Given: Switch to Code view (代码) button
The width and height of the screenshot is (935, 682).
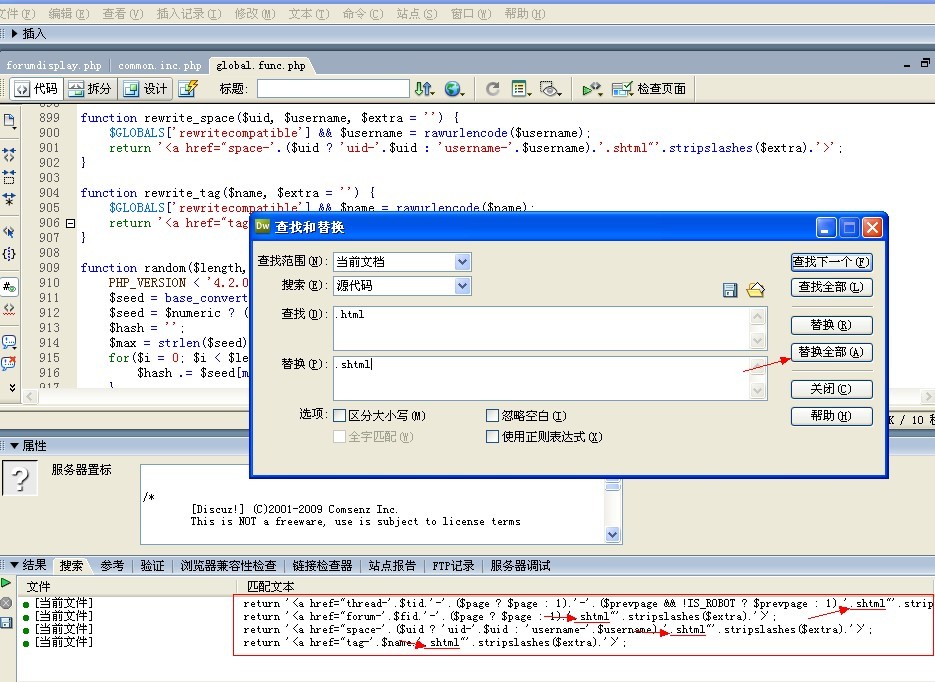Looking at the screenshot, I should pos(36,89).
